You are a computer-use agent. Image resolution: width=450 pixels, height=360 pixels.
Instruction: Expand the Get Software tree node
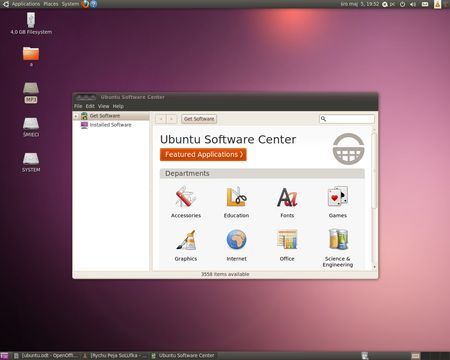[x=76, y=116]
